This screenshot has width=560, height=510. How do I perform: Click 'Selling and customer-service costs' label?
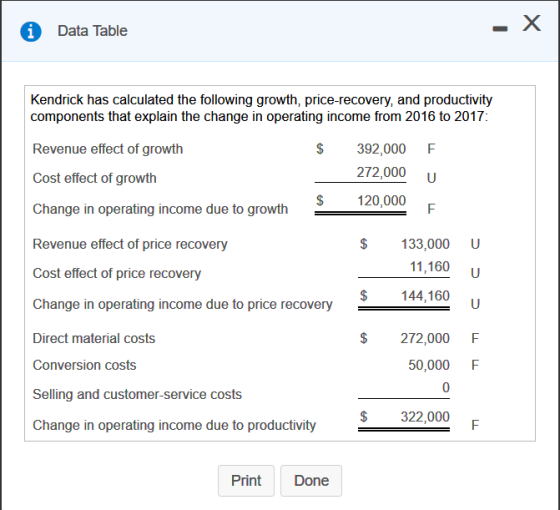click(x=137, y=394)
